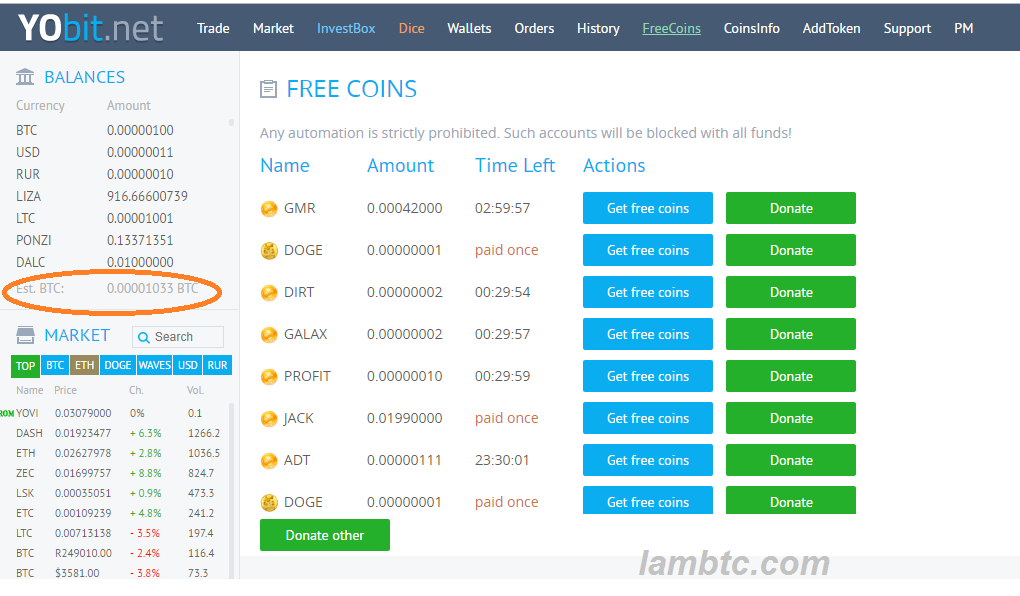Viewport: 1020px width, 596px height.
Task: Click the Market storefront icon
Action: 25,335
